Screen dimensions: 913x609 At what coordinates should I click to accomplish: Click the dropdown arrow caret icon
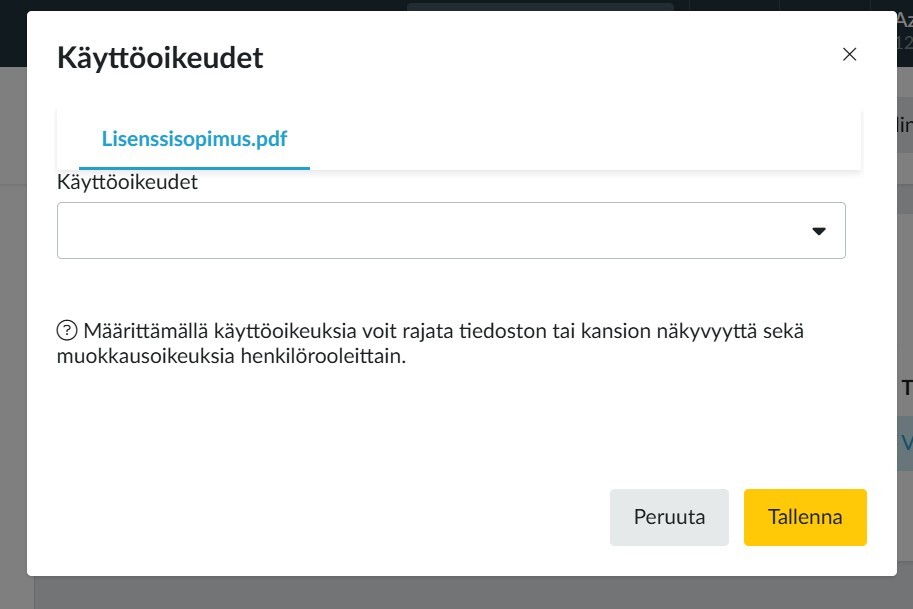(819, 231)
